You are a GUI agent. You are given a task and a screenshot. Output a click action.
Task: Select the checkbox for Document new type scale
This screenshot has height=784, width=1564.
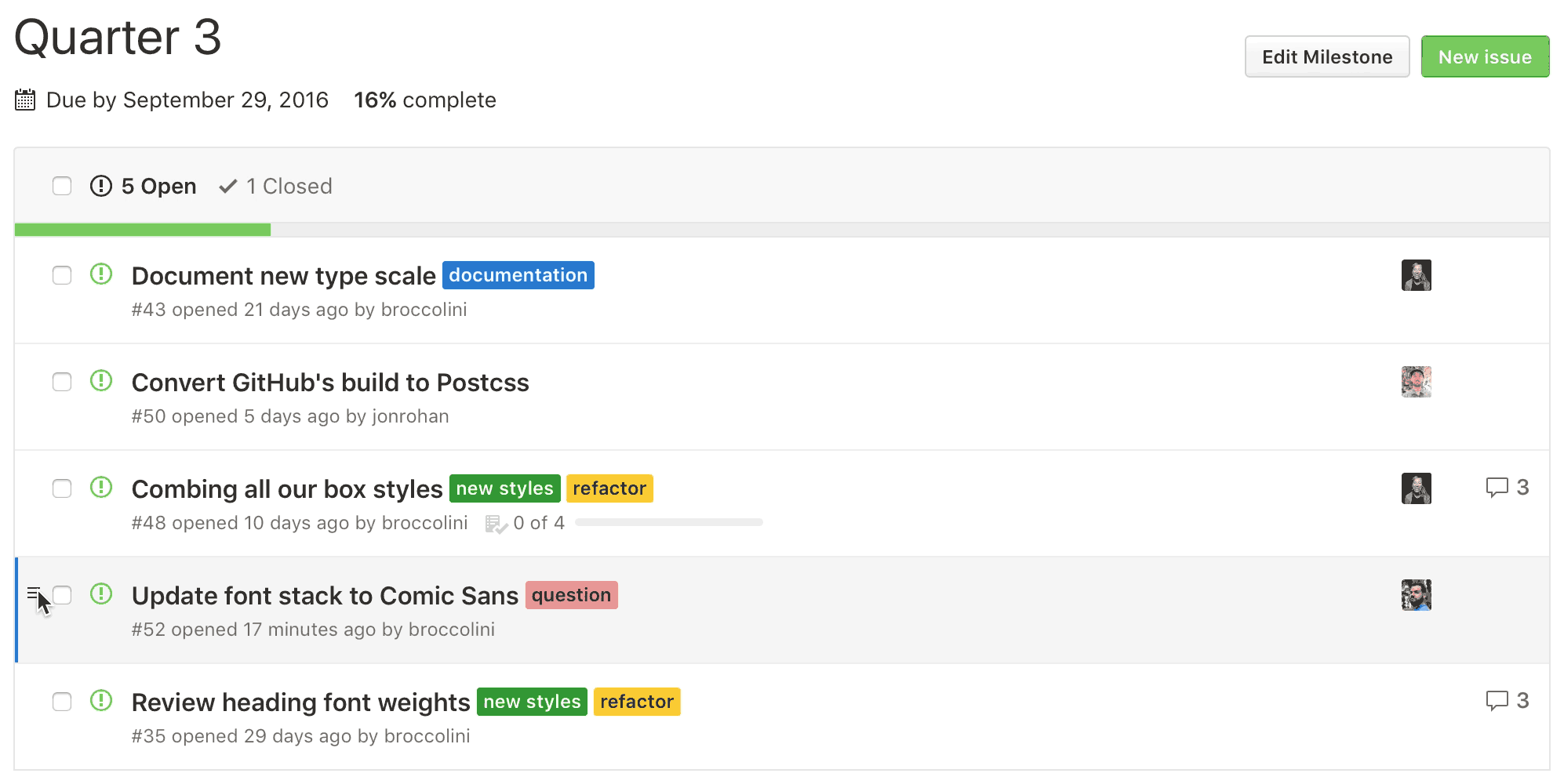(x=61, y=275)
